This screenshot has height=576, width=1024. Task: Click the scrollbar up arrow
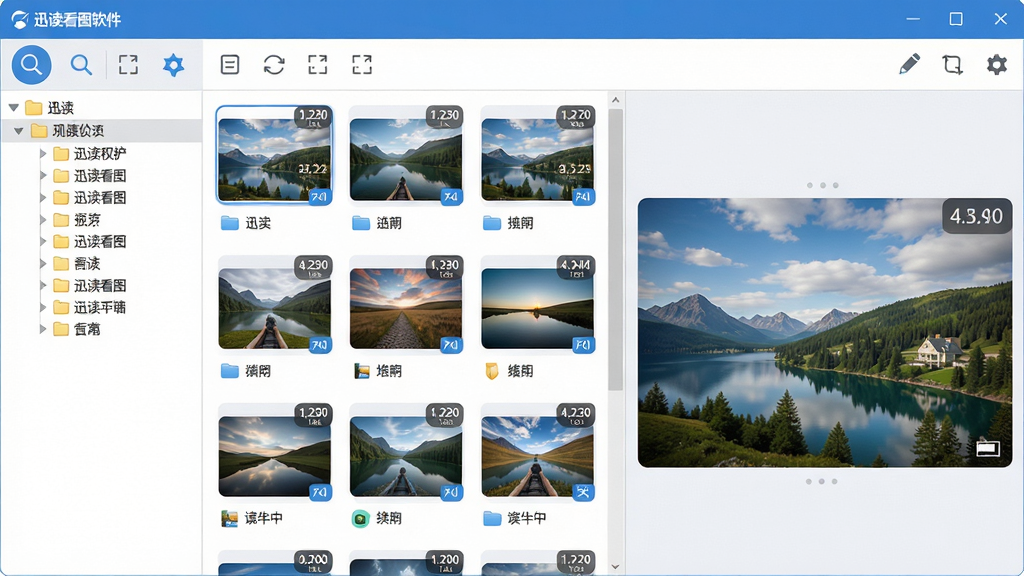[615, 100]
